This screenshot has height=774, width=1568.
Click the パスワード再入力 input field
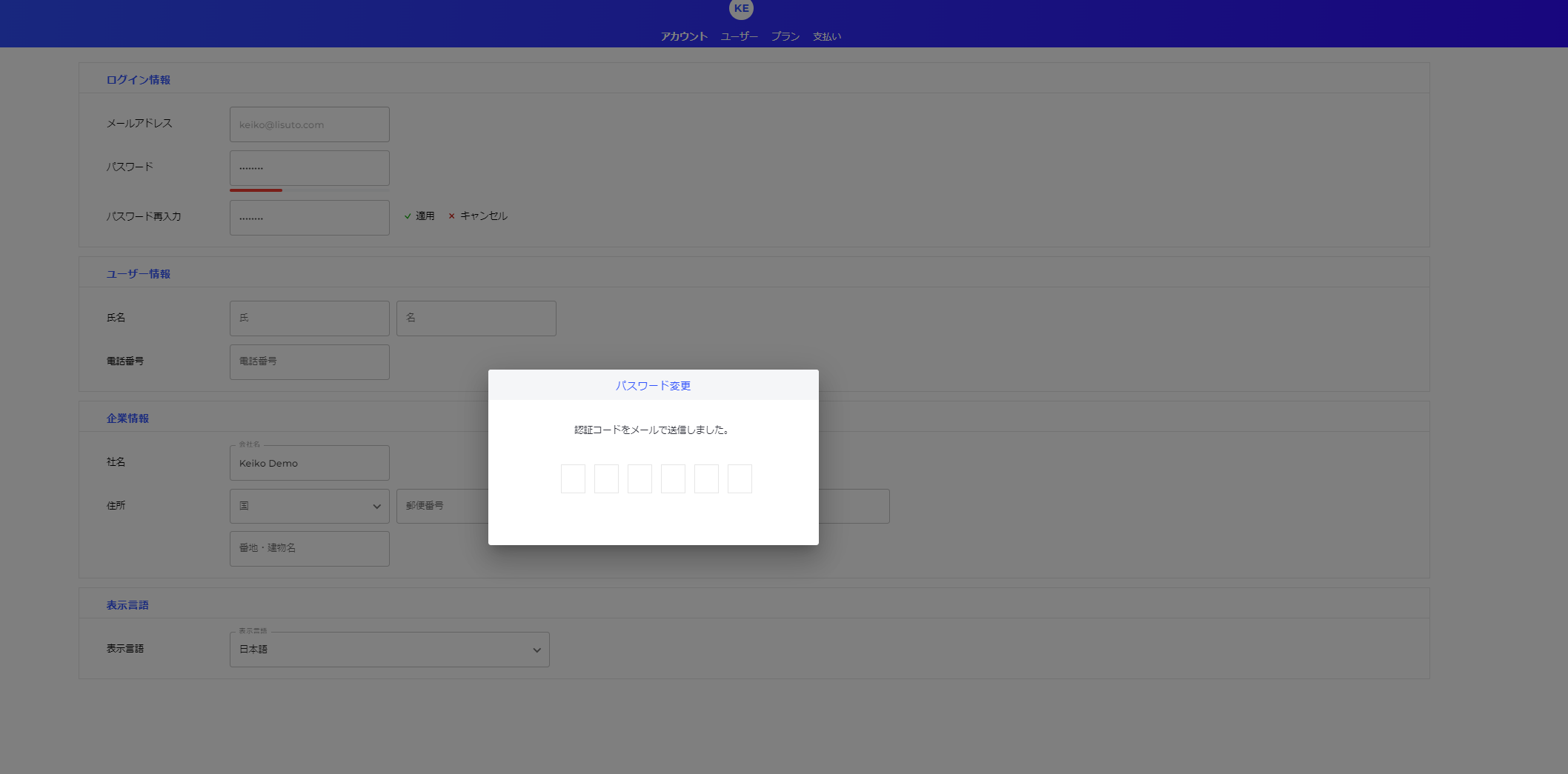[310, 218]
